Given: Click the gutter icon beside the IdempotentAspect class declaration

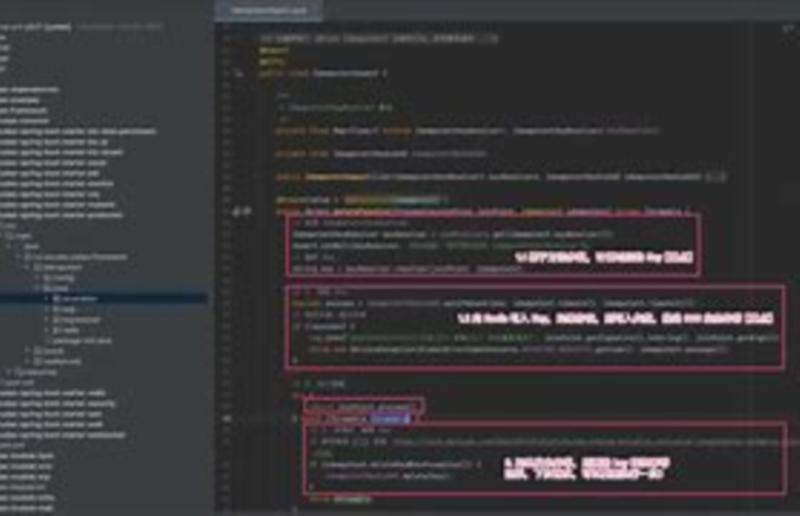Looking at the screenshot, I should (x=238, y=73).
